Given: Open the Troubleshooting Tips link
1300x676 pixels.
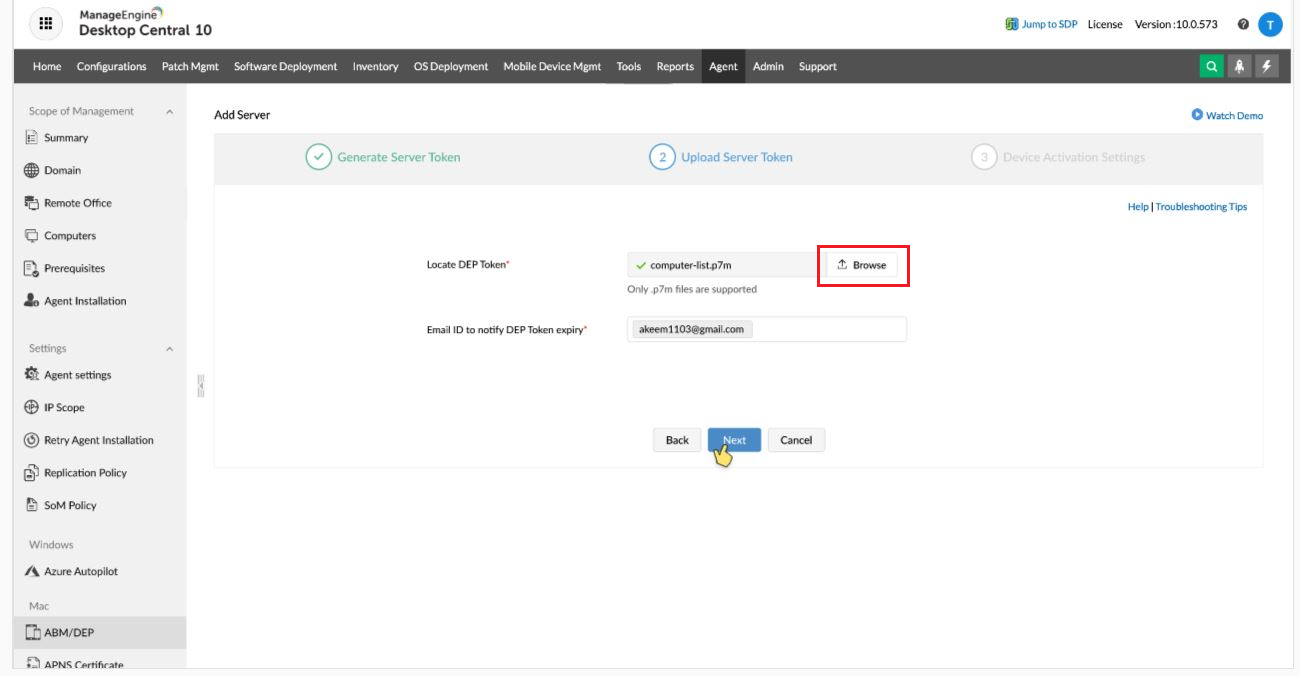Looking at the screenshot, I should pyautogui.click(x=1201, y=206).
